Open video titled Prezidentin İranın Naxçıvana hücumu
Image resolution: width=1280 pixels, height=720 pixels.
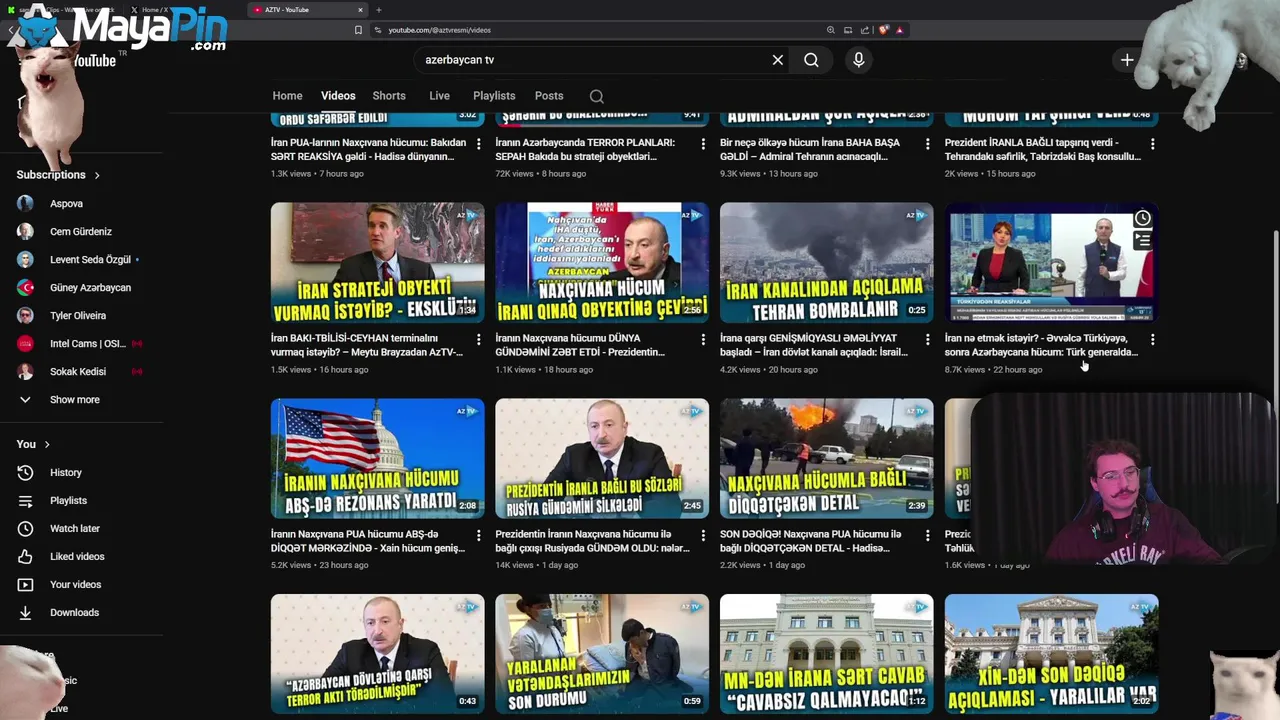tap(592, 541)
